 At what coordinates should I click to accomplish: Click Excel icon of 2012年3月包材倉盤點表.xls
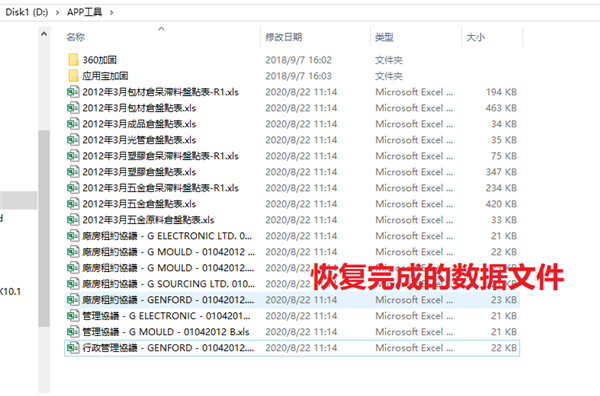[x=73, y=108]
